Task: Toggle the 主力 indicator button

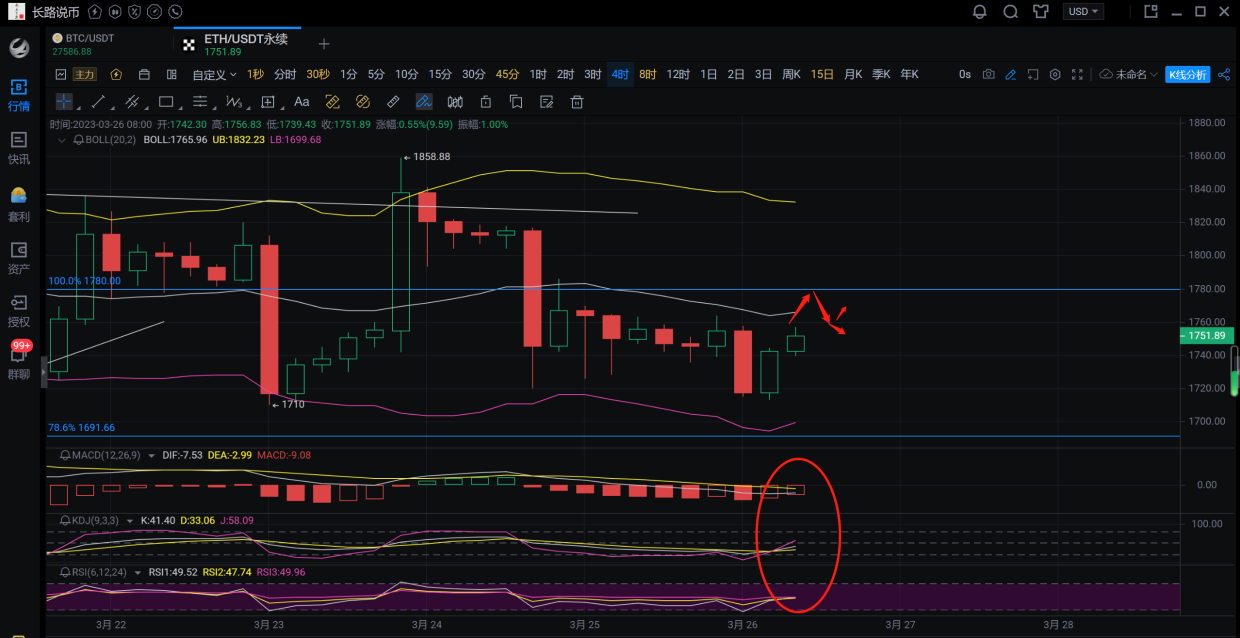Action: [x=85, y=74]
